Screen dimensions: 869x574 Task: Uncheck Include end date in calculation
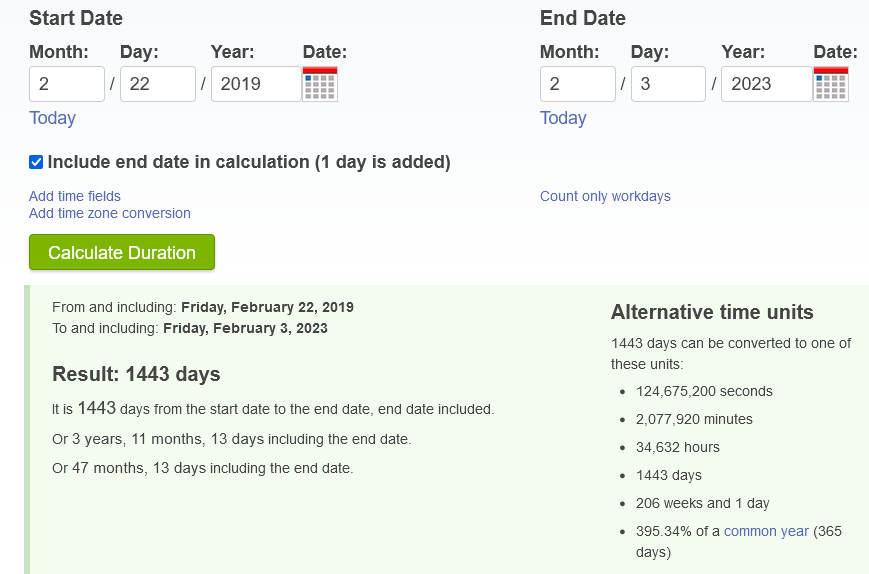pos(36,162)
